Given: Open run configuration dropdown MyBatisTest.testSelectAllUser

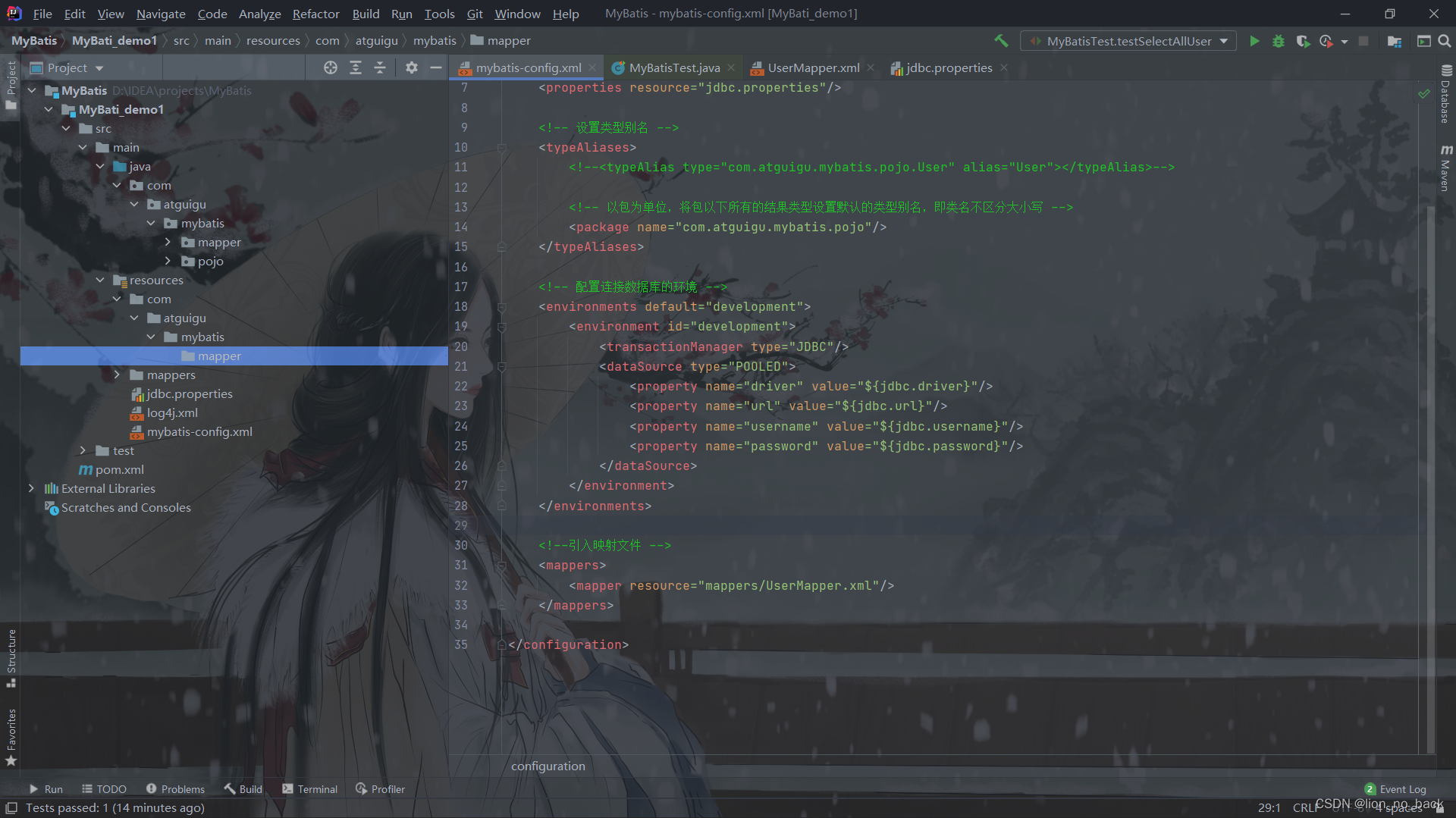Looking at the screenshot, I should (1128, 41).
